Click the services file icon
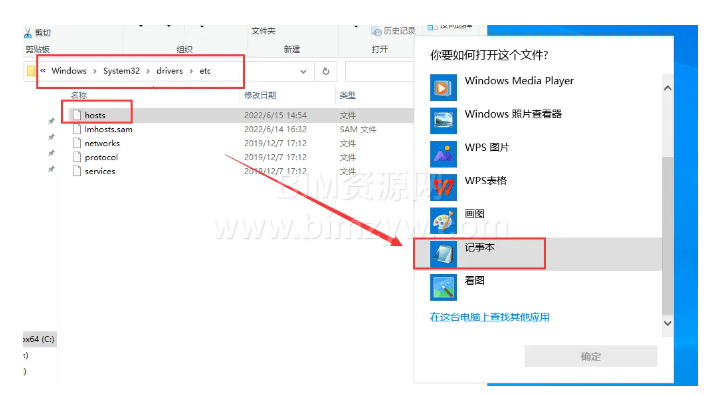Screen dimensions: 718x395 tap(77, 171)
